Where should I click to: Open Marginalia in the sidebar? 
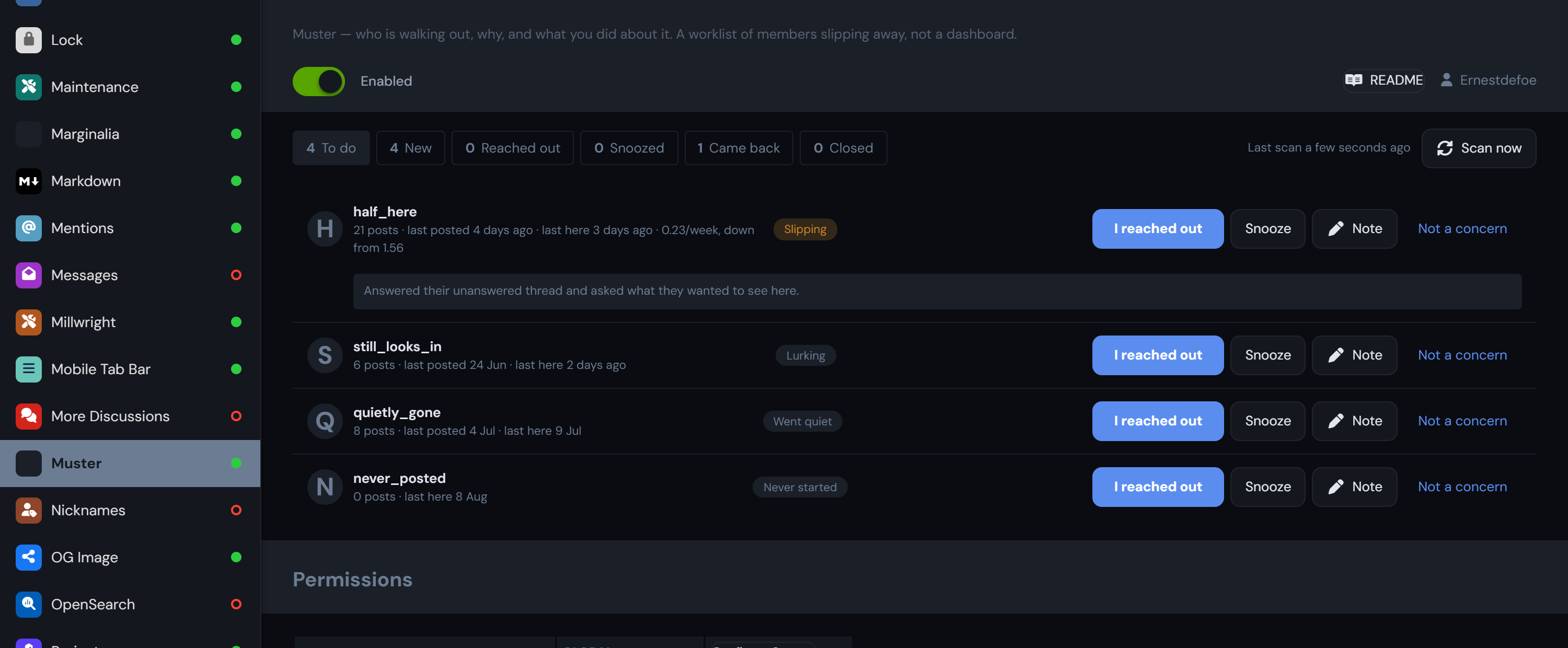point(130,134)
